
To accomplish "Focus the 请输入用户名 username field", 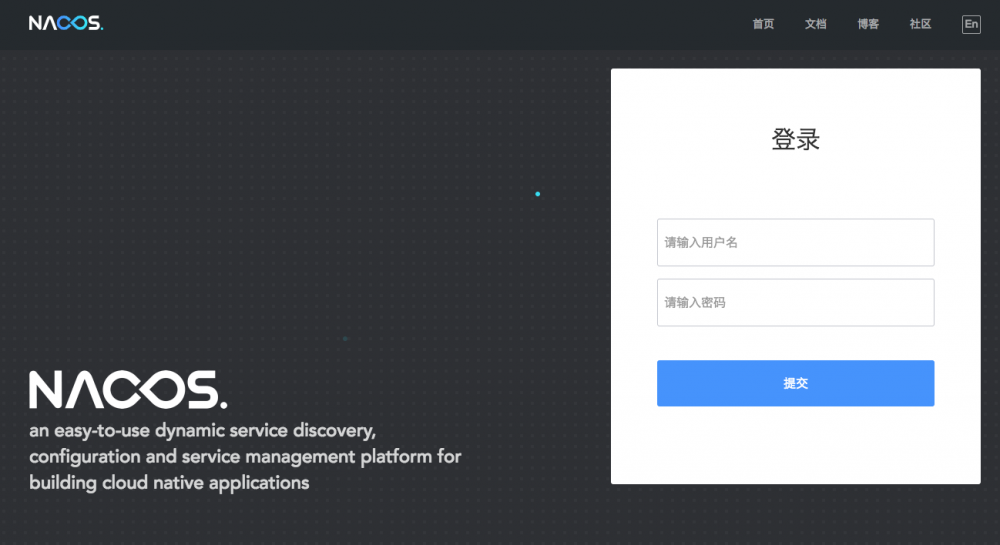I will click(795, 242).
